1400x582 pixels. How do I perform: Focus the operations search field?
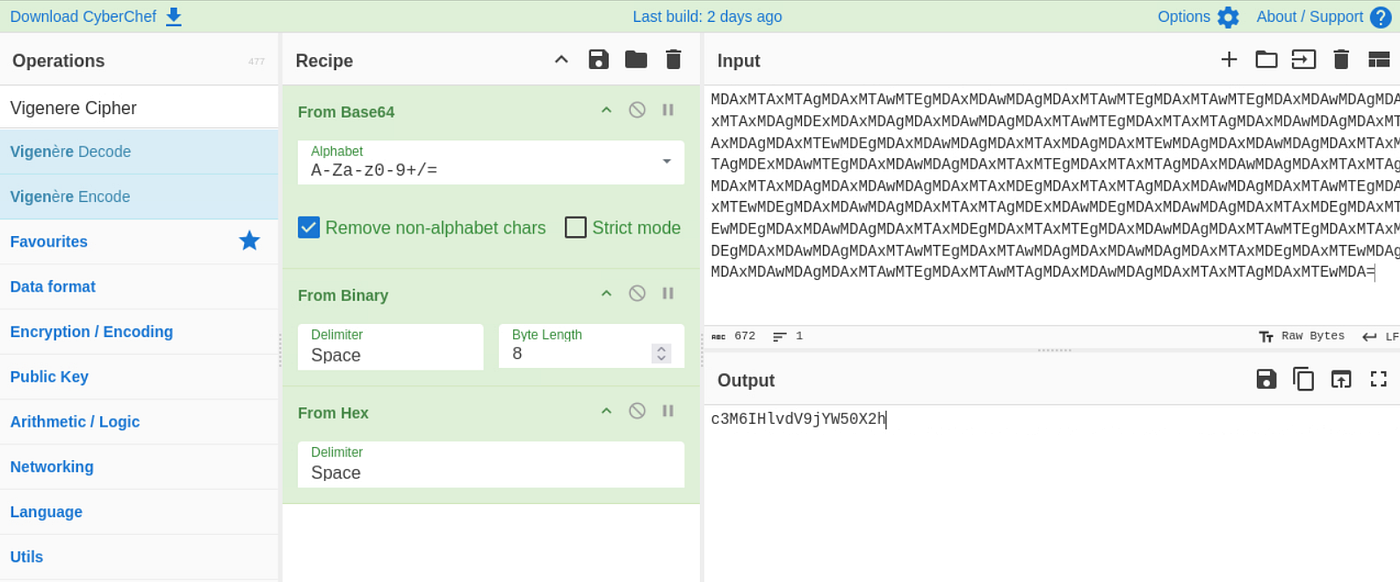click(139, 107)
